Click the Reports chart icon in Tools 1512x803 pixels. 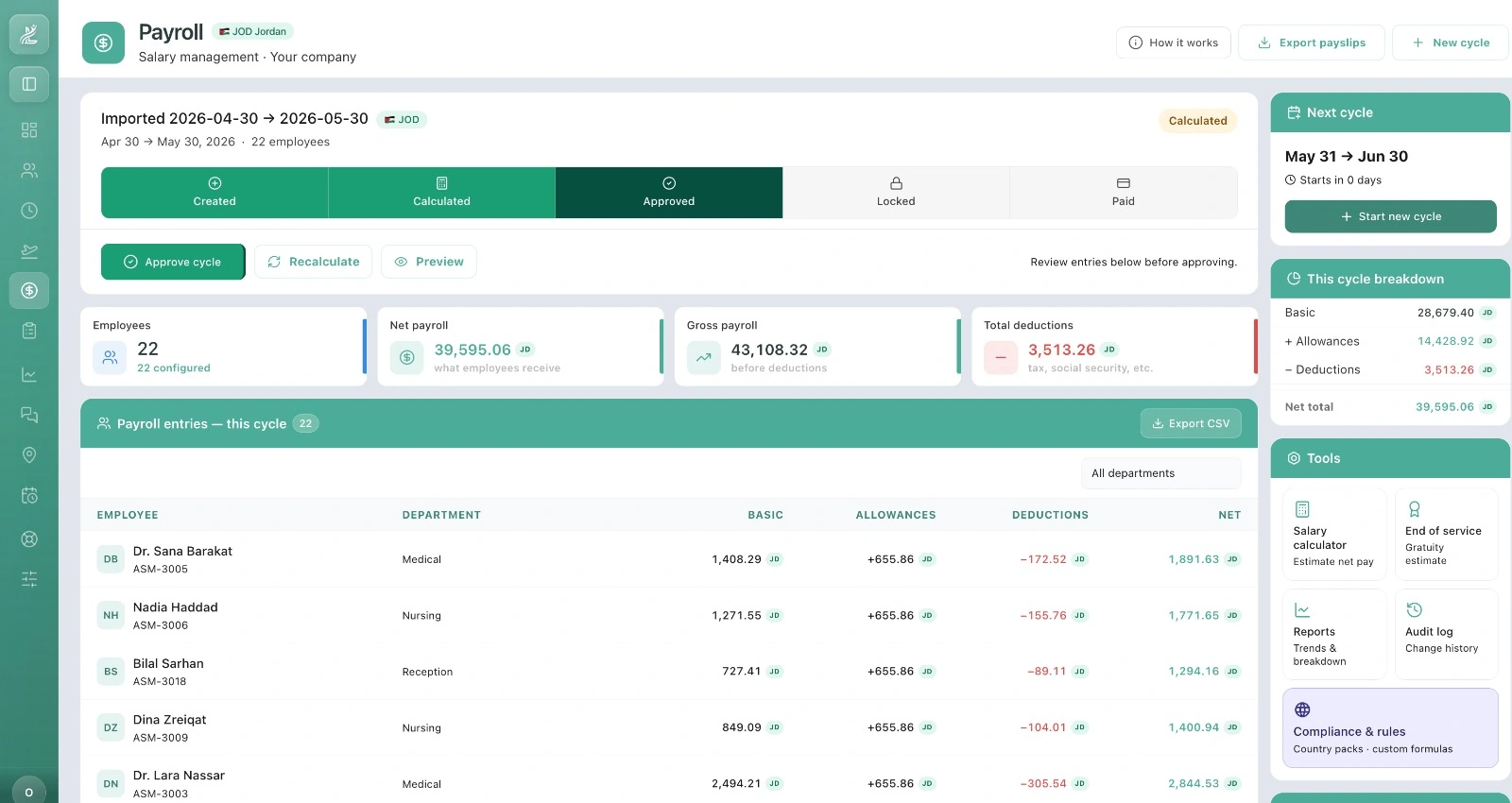coord(1302,609)
